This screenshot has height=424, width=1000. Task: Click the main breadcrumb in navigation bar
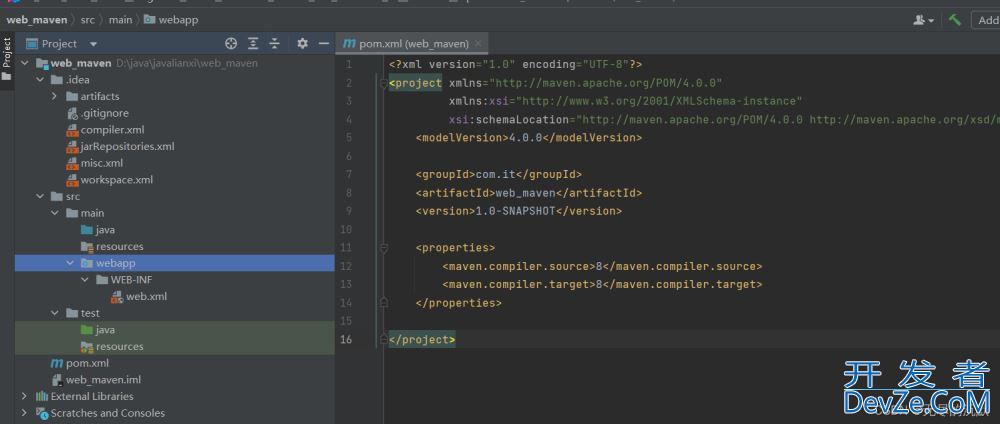121,20
